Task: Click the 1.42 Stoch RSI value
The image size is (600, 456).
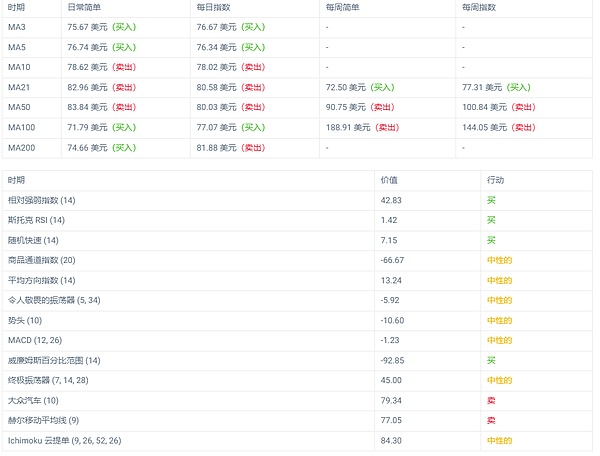Action: (x=389, y=220)
